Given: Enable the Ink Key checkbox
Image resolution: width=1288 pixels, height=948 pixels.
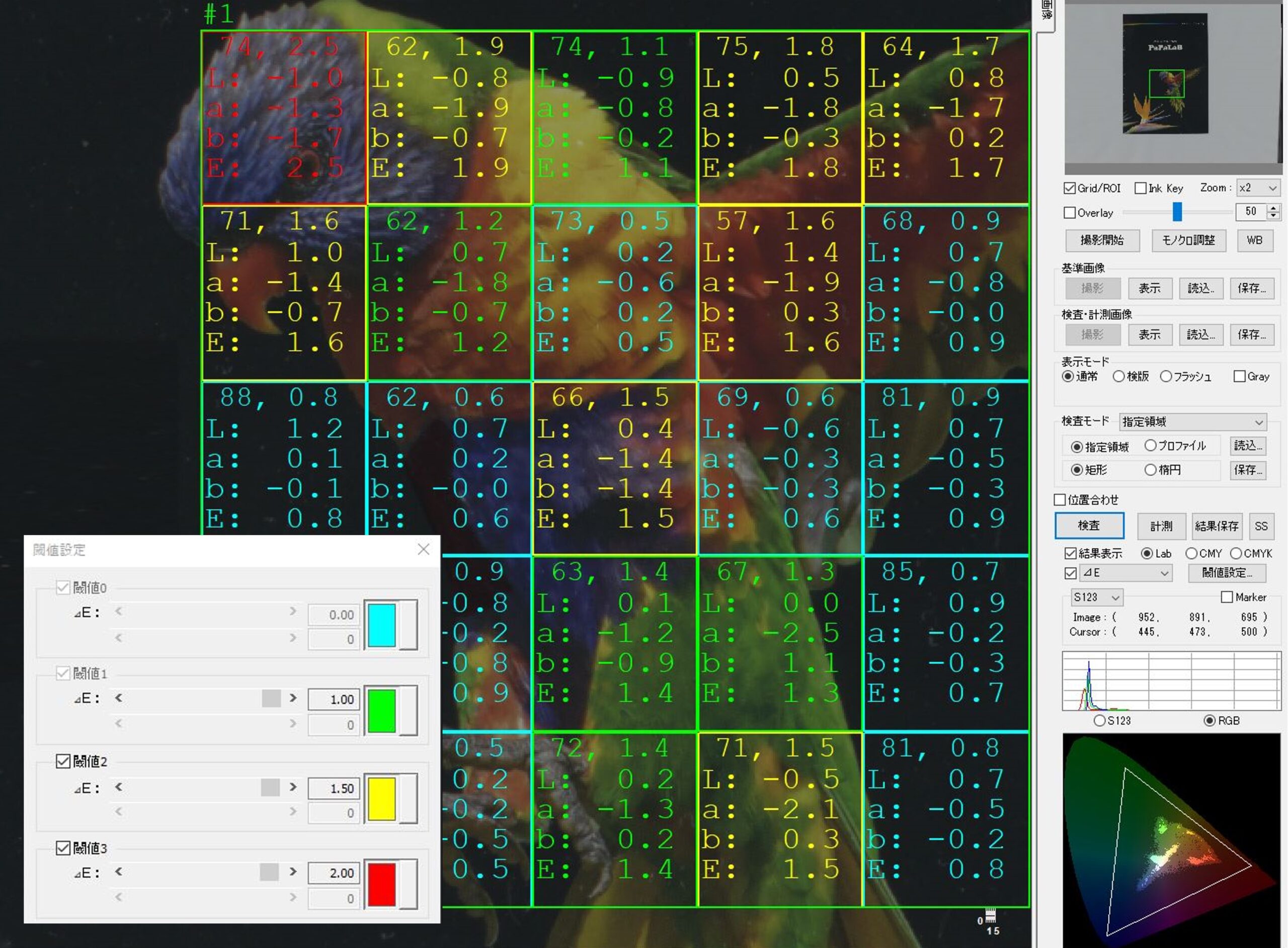Looking at the screenshot, I should click(1141, 188).
